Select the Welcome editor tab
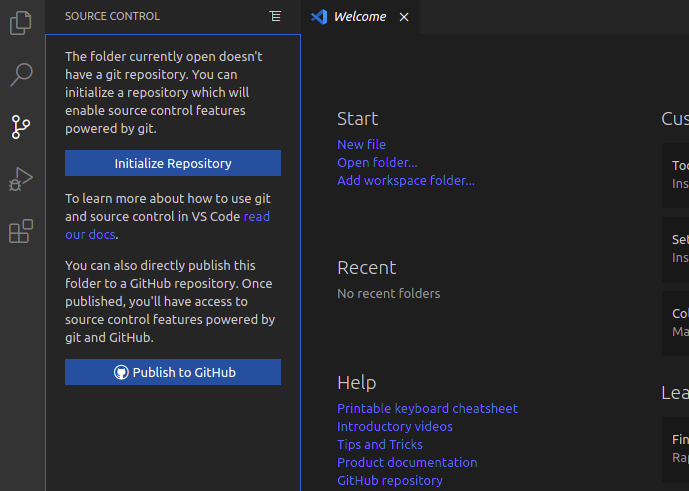 point(360,17)
